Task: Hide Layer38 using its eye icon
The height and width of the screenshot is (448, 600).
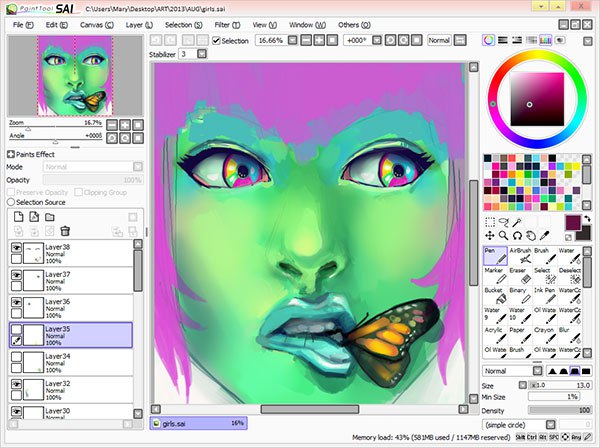Action: (x=17, y=246)
